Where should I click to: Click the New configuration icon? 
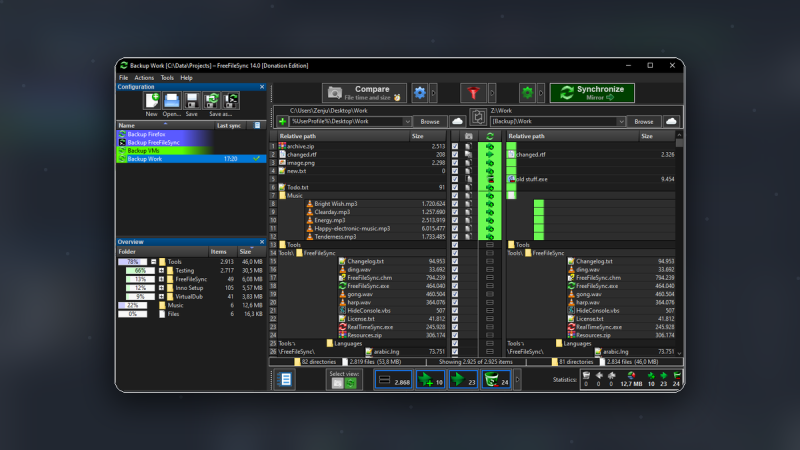coord(152,101)
